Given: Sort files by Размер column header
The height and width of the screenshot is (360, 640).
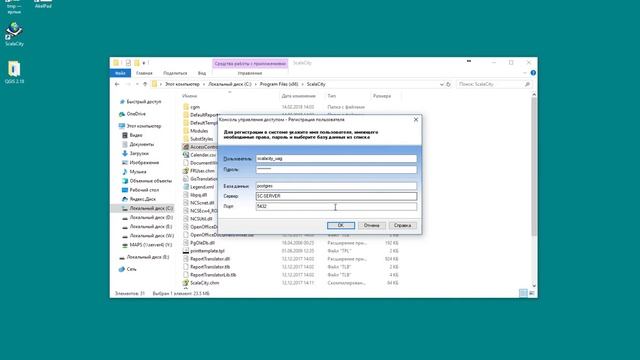Looking at the screenshot, I should point(382,96).
